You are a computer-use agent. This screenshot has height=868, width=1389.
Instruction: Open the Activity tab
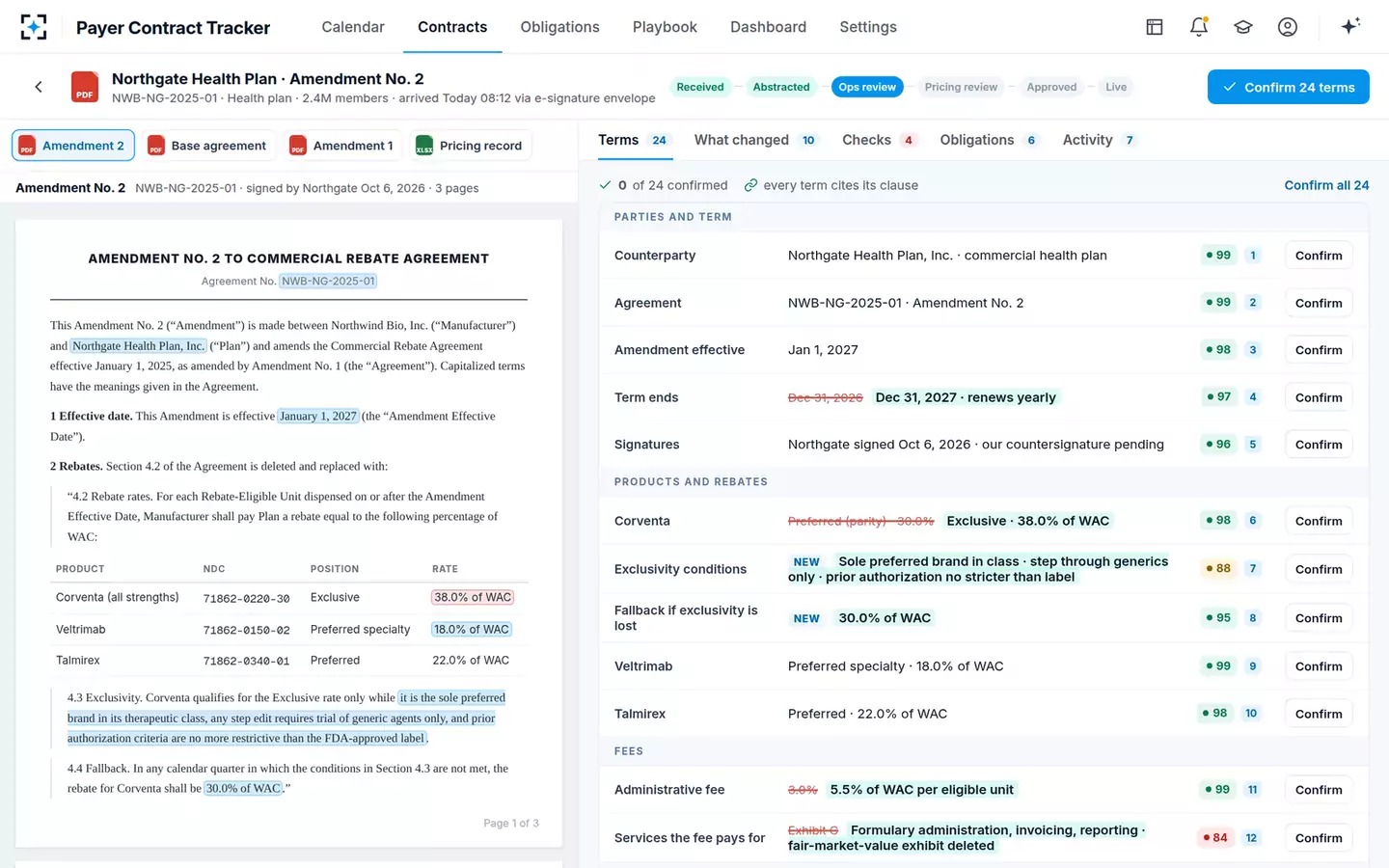[x=1100, y=140]
